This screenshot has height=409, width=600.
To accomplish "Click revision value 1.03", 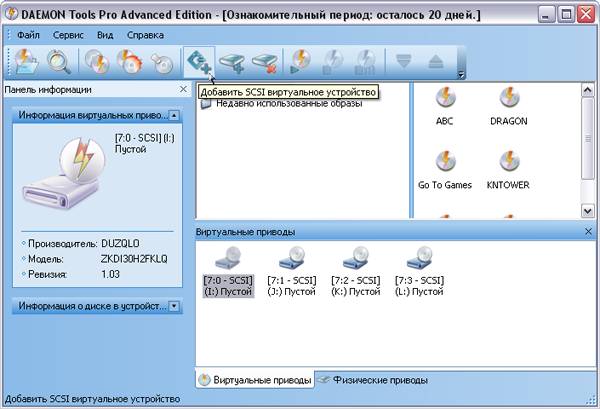I will [x=110, y=274].
